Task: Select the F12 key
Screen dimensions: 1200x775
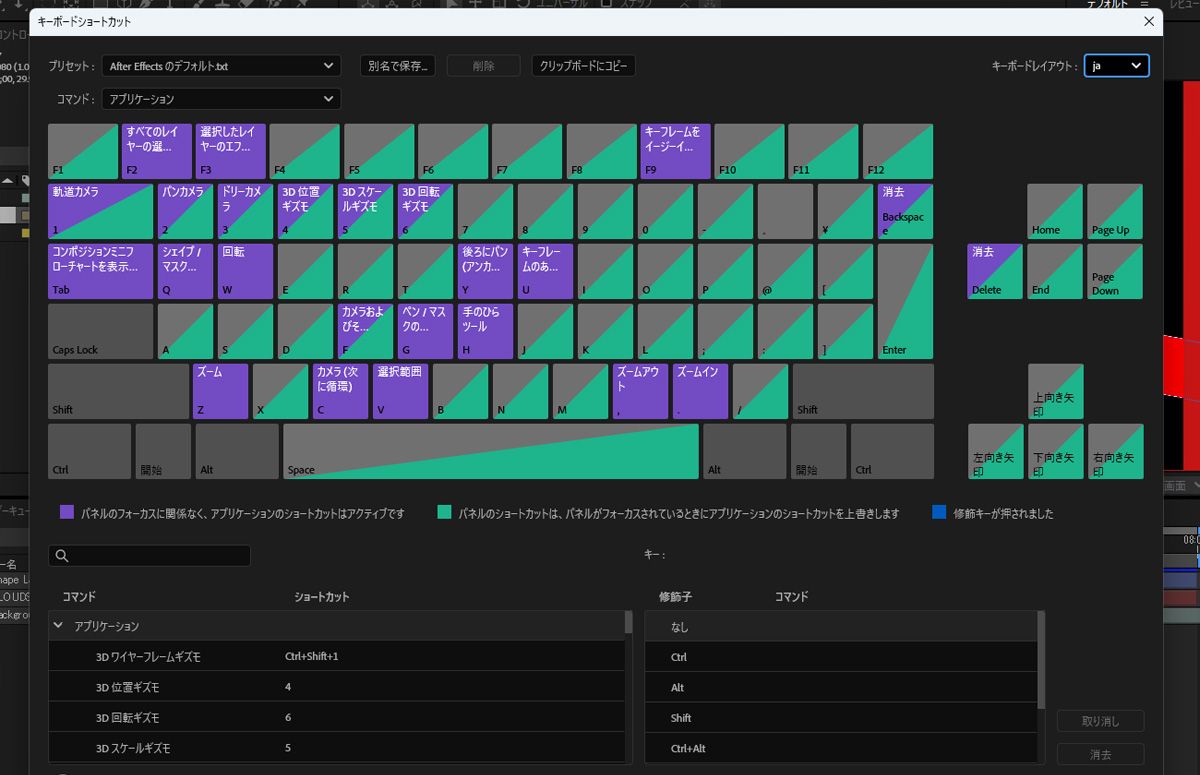Action: click(x=898, y=151)
